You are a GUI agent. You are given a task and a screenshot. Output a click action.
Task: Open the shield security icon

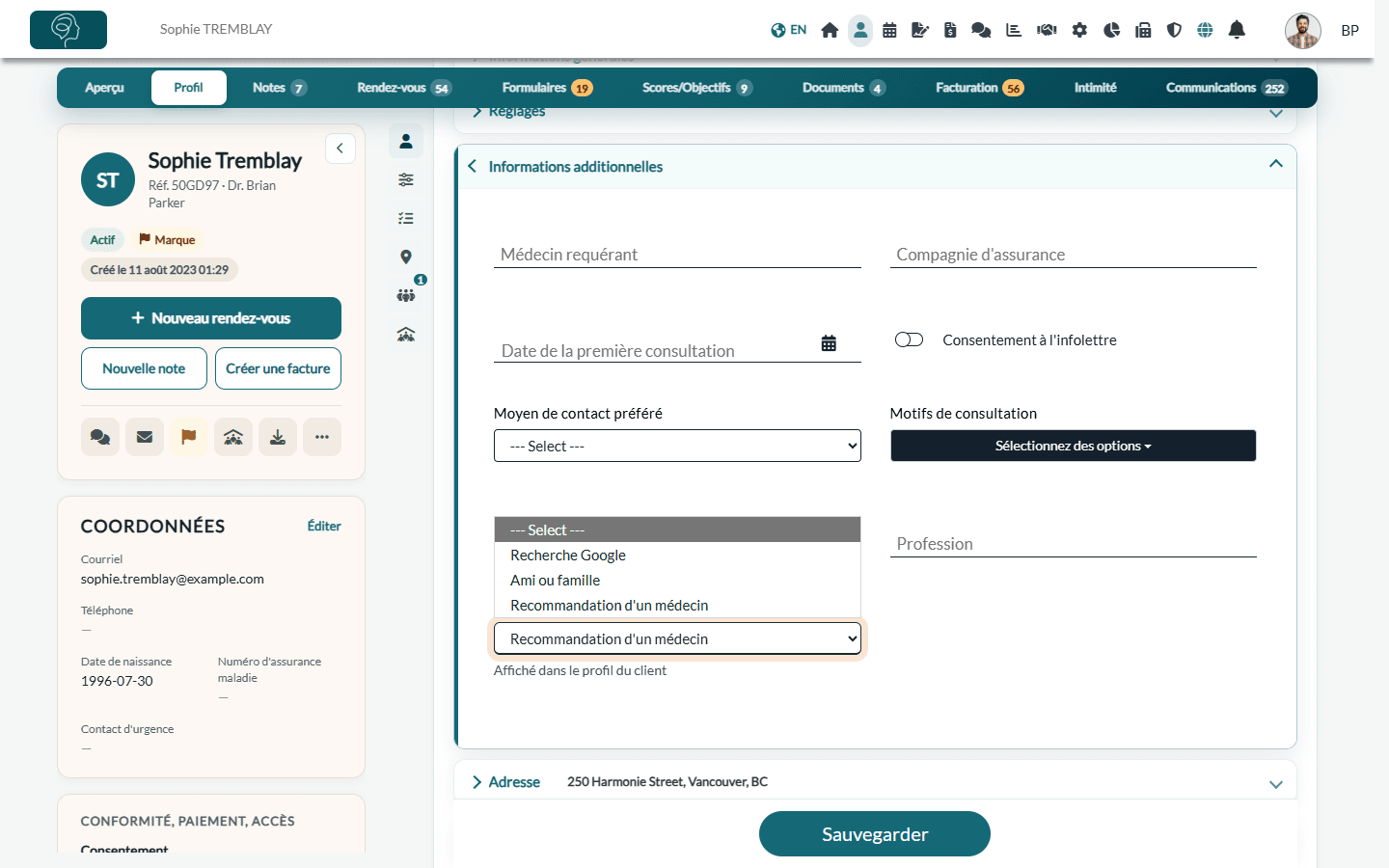(1174, 30)
